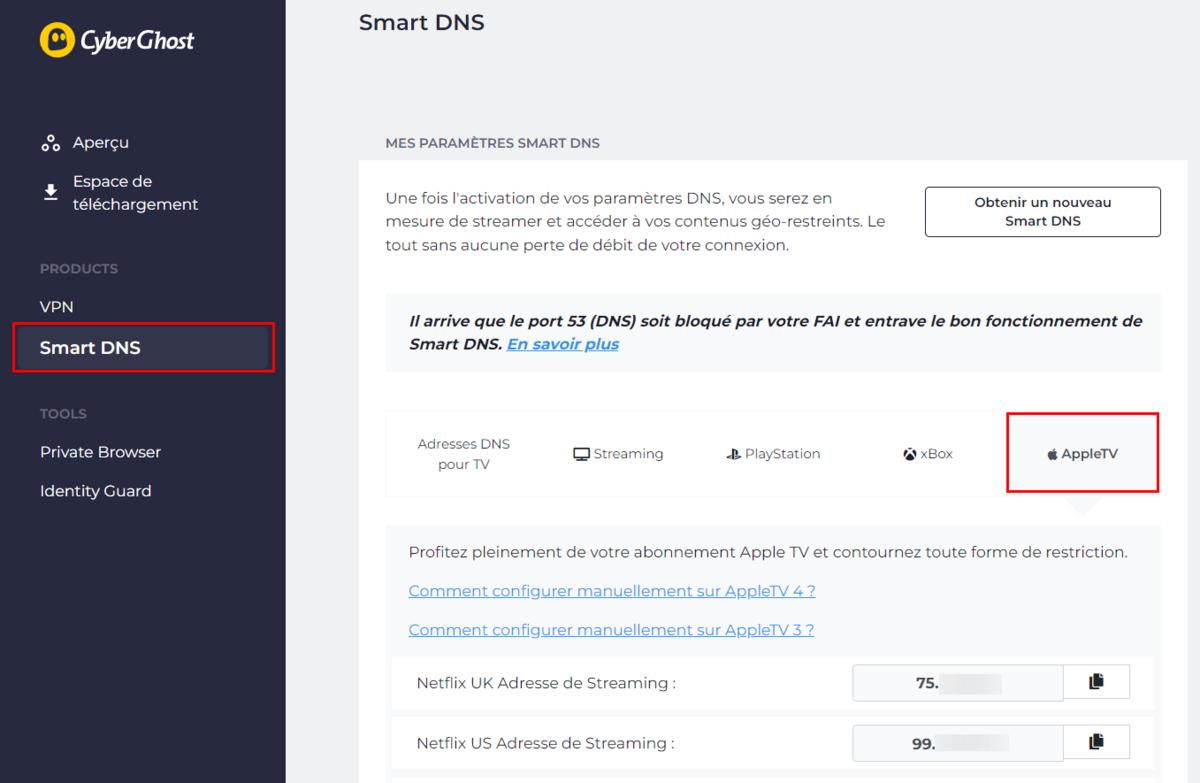Viewport: 1200px width, 783px height.
Task: Follow the En savoir plus link
Action: (x=563, y=344)
